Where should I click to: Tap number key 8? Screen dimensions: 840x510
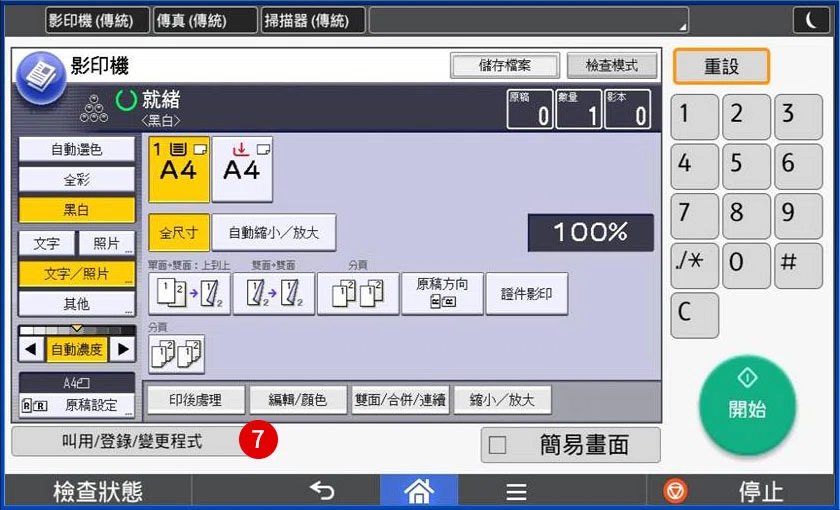[x=746, y=216]
